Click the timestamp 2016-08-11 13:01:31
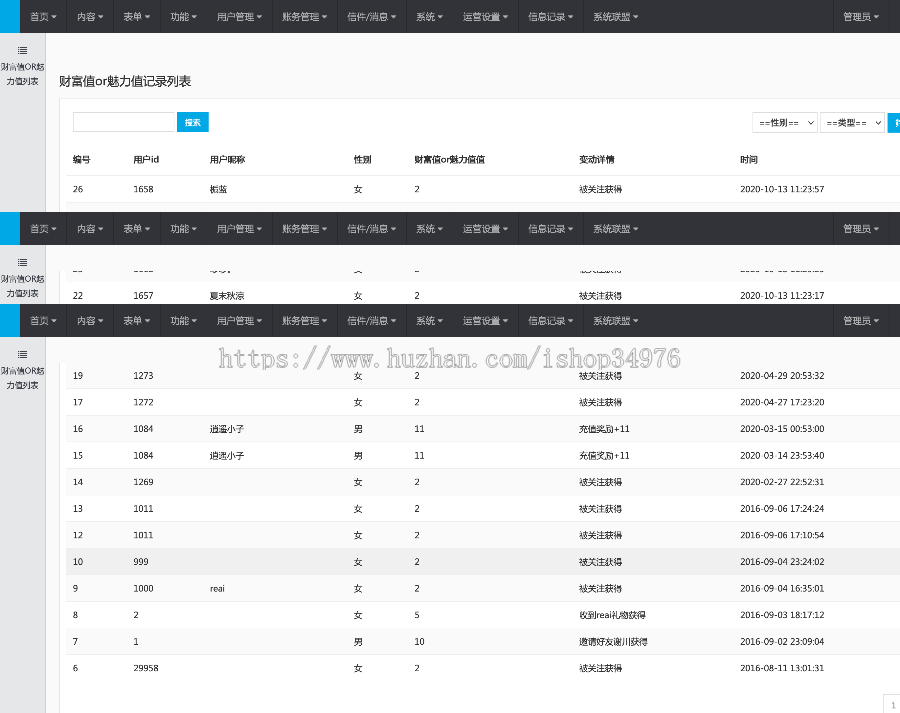The height and width of the screenshot is (713, 900). point(782,668)
